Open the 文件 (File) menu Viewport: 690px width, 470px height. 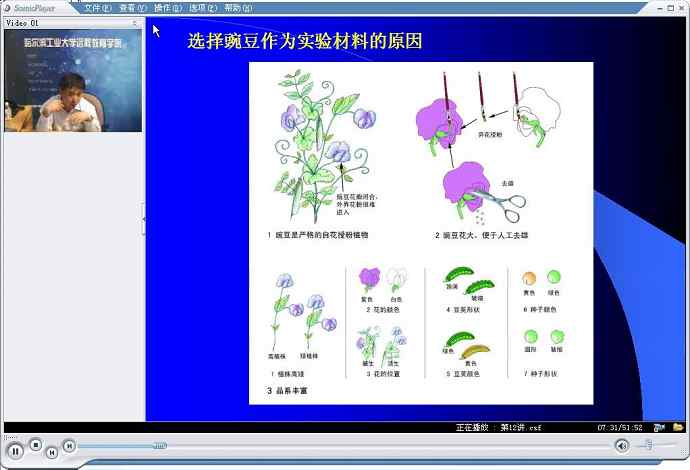click(98, 8)
